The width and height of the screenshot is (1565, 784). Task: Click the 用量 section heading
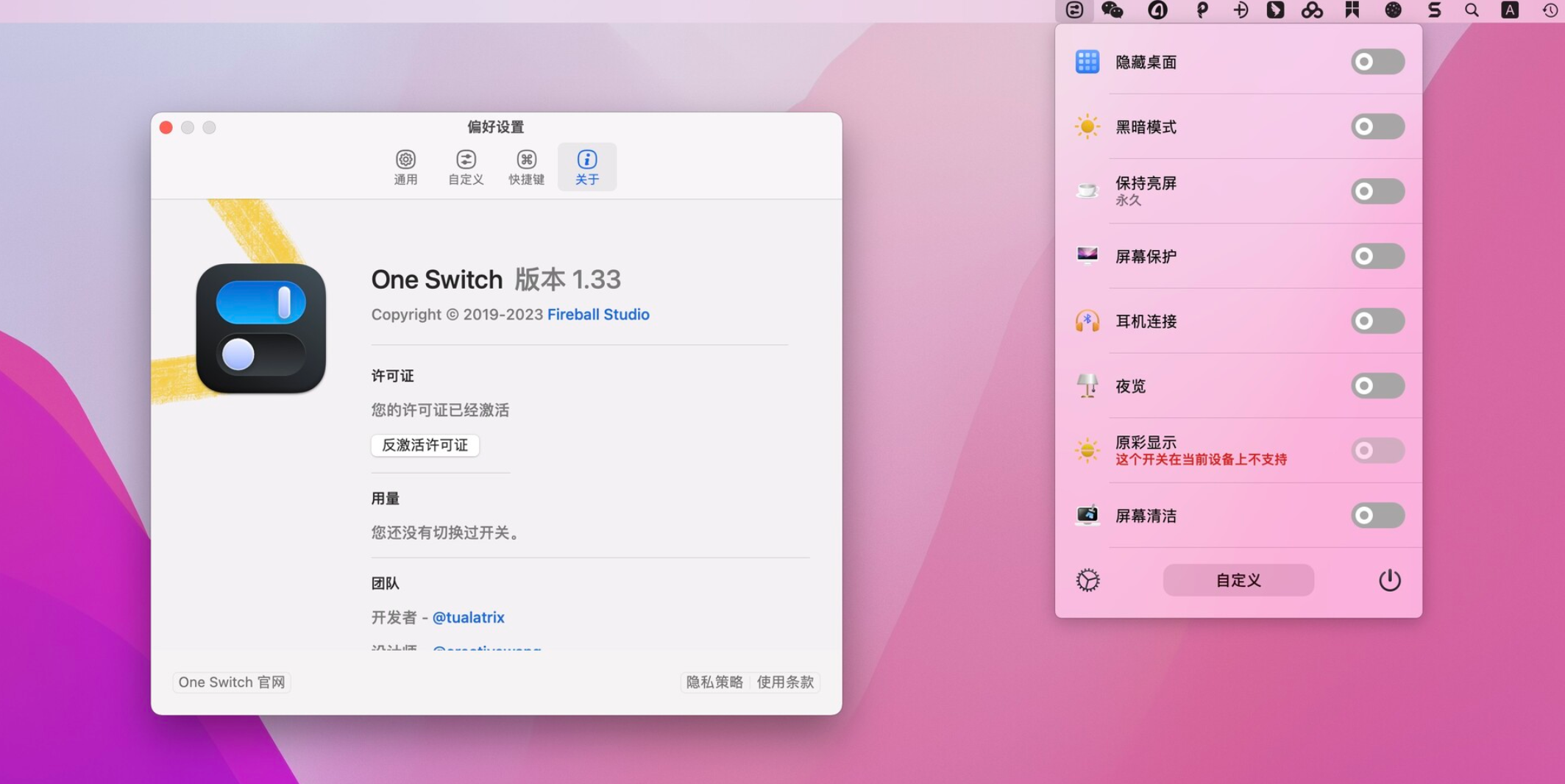click(385, 499)
